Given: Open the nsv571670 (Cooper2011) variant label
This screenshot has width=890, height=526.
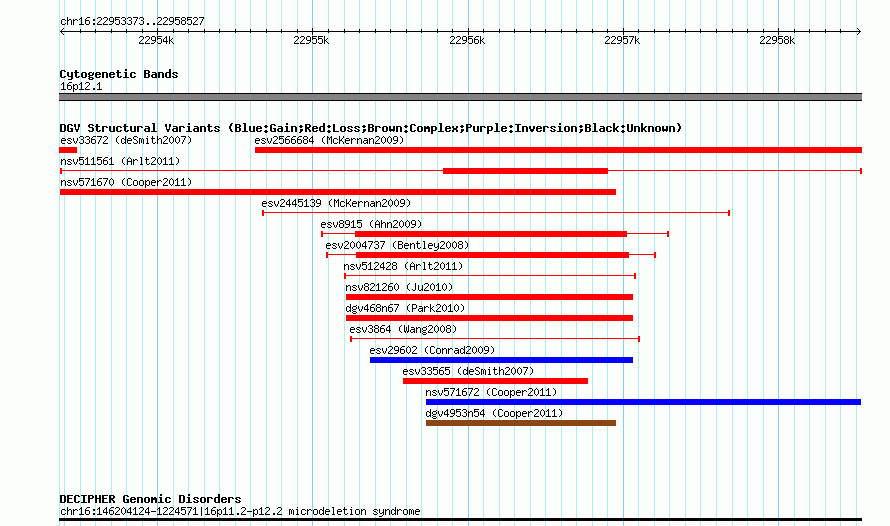Looking at the screenshot, I should 126,182.
